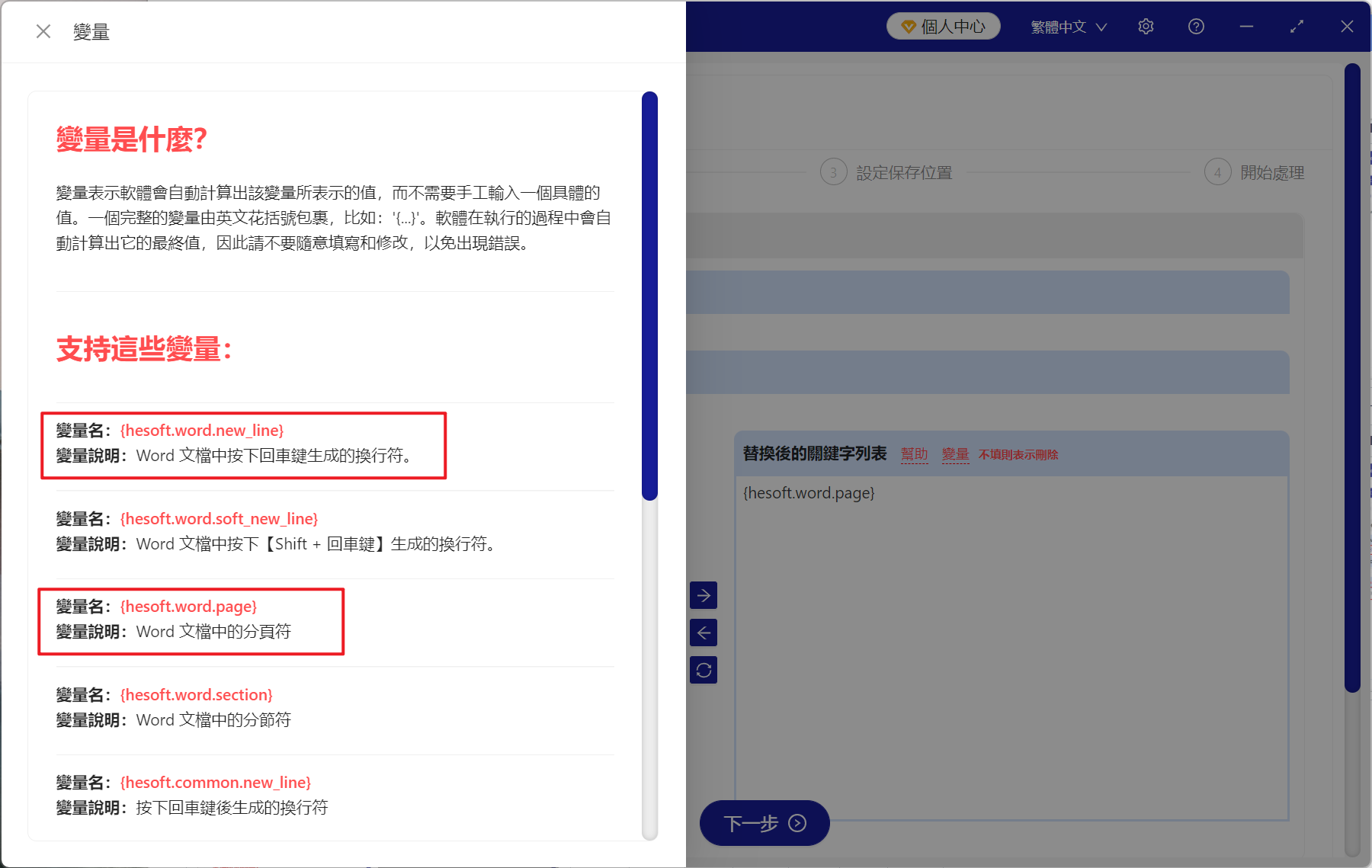Open the 幫助 link above the keyword list
Image resolution: width=1372 pixels, height=868 pixels.
(x=914, y=453)
